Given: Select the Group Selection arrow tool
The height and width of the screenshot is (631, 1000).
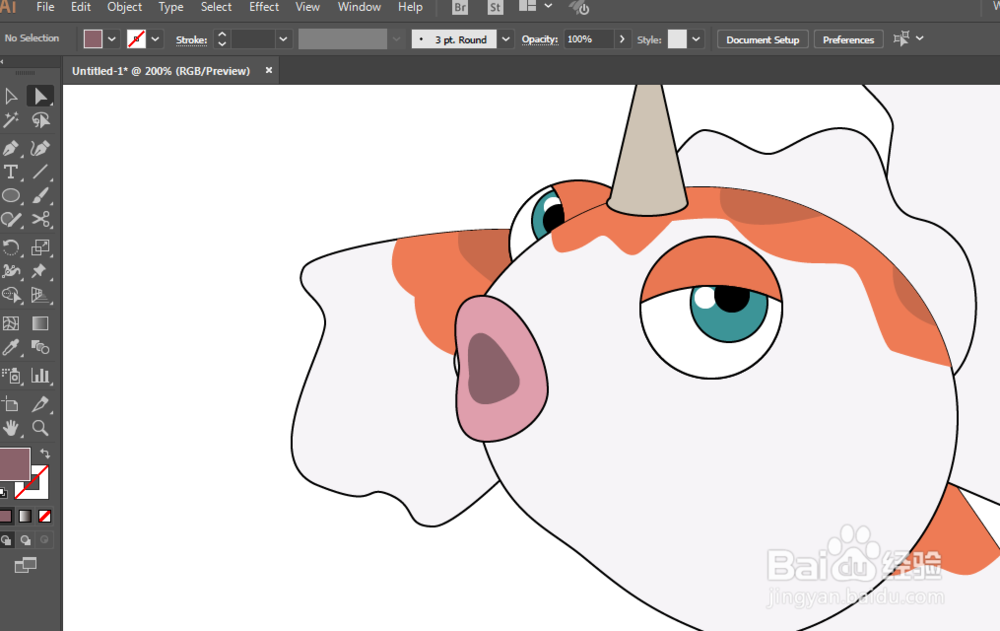Looking at the screenshot, I should coord(40,96).
